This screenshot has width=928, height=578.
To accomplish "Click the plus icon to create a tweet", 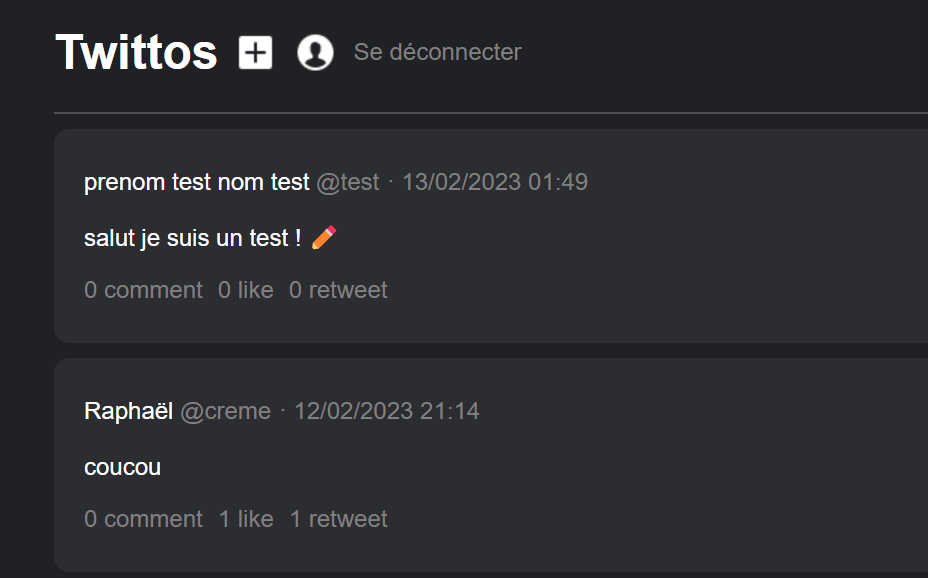I will tap(255, 52).
